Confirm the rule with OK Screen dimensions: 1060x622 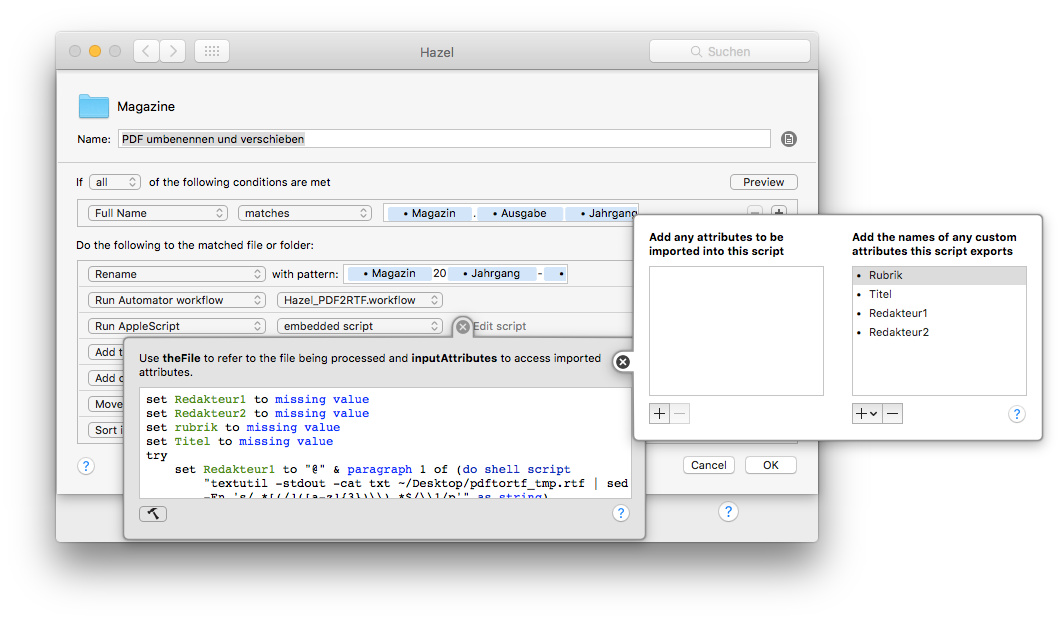coord(770,465)
